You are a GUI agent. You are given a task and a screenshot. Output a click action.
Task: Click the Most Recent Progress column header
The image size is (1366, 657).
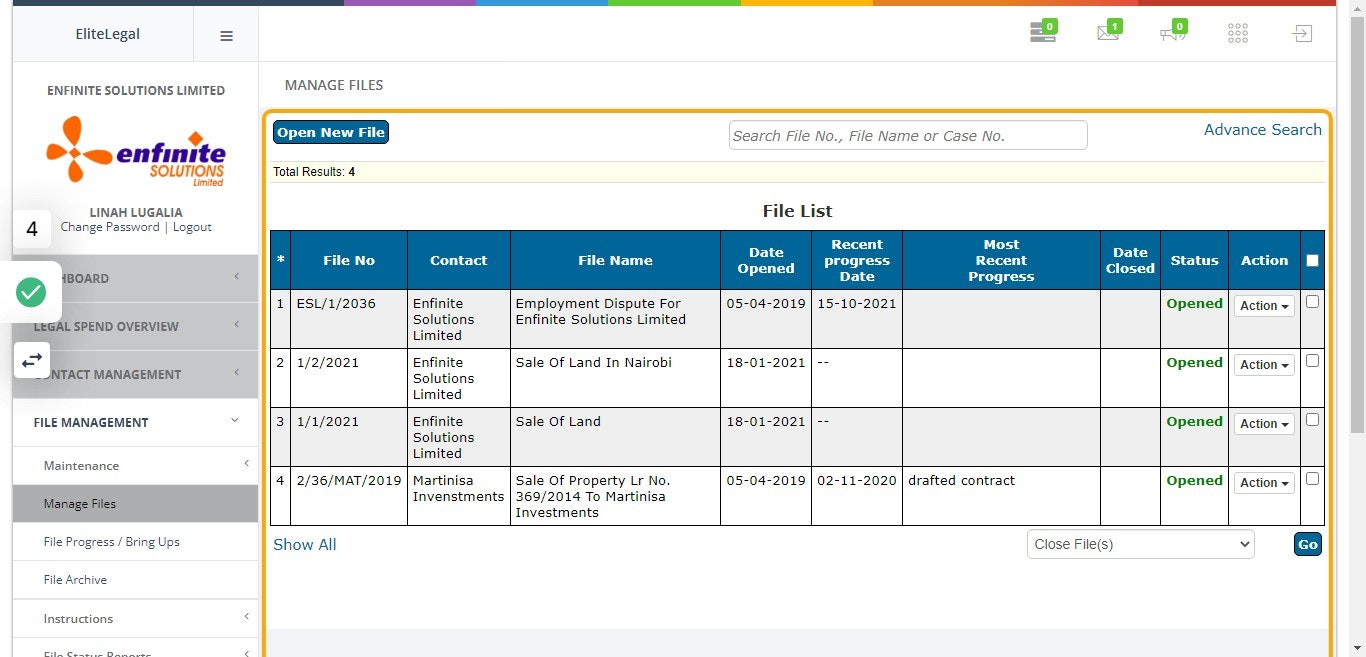point(1001,260)
